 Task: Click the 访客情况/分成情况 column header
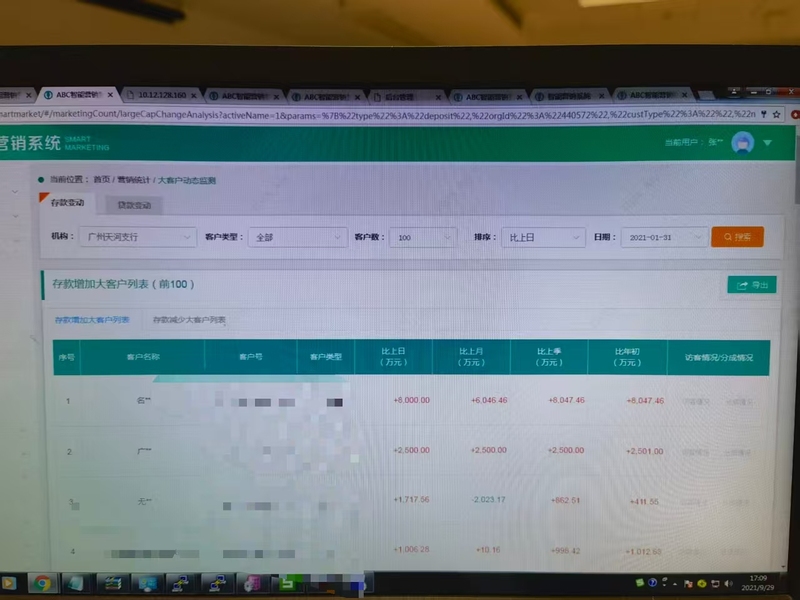point(718,357)
